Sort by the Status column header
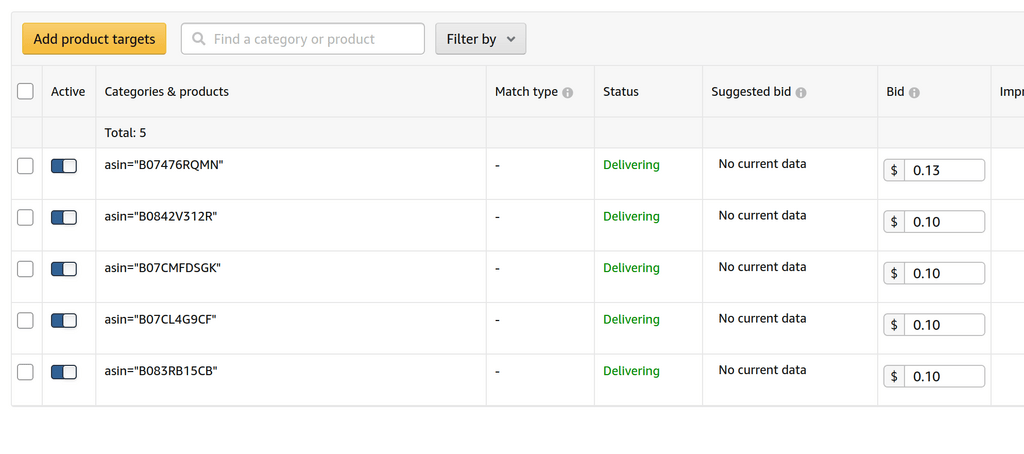The height and width of the screenshot is (454, 1024). coord(620,91)
